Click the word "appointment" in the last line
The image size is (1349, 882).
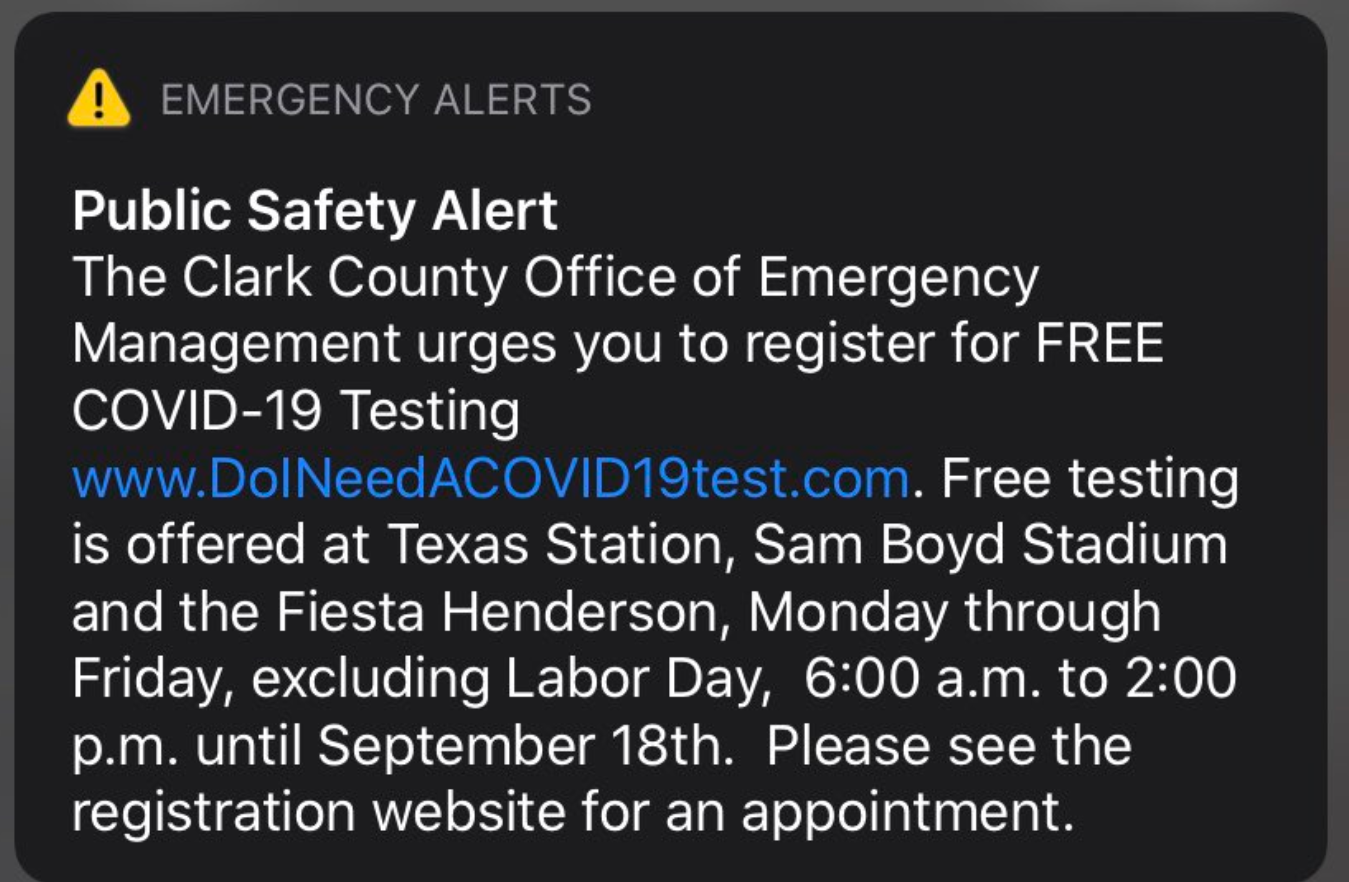(900, 814)
